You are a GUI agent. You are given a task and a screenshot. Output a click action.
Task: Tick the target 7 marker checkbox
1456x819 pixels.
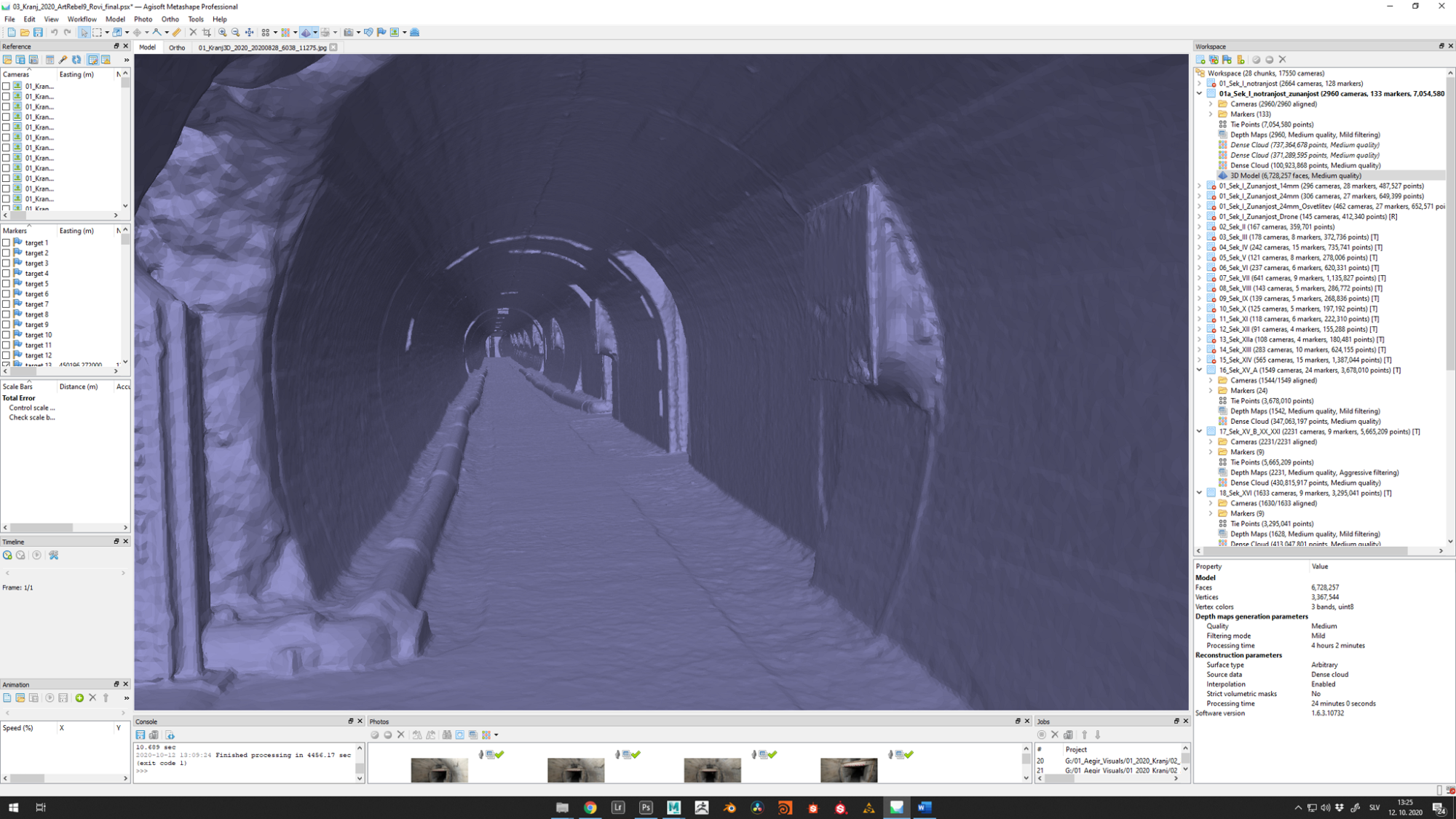(7, 304)
